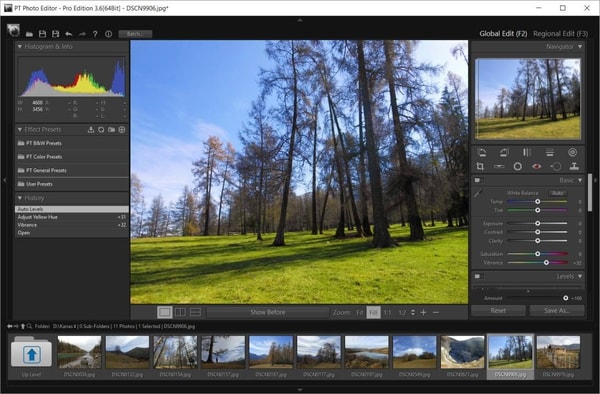This screenshot has height=394, width=600.
Task: Switch to single view layout
Action: coord(165,313)
